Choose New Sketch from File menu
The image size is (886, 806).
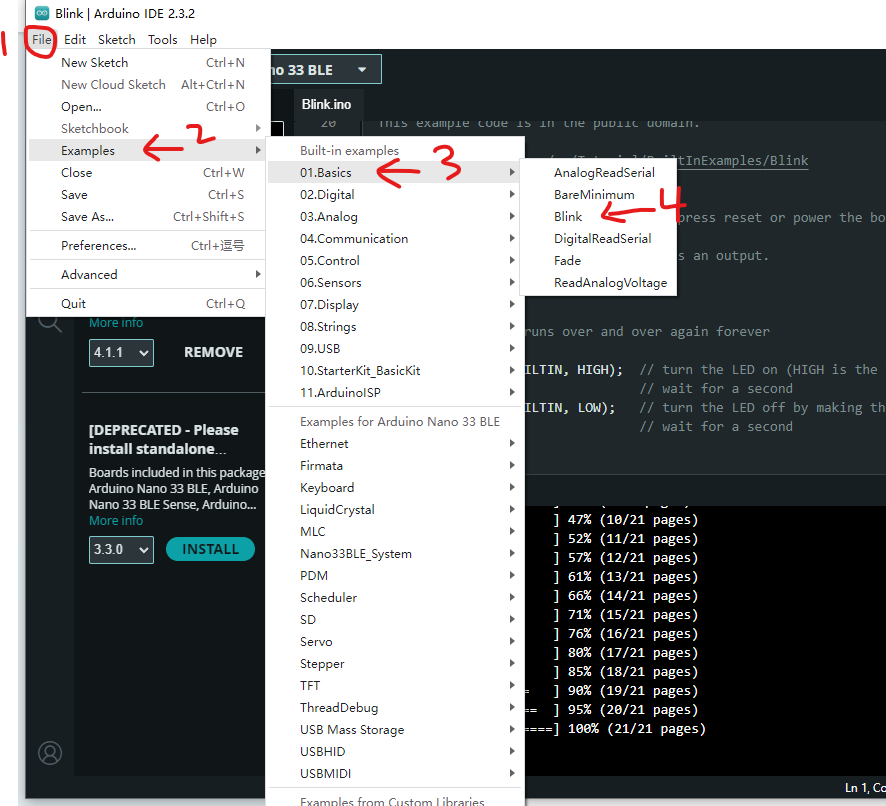tap(95, 62)
